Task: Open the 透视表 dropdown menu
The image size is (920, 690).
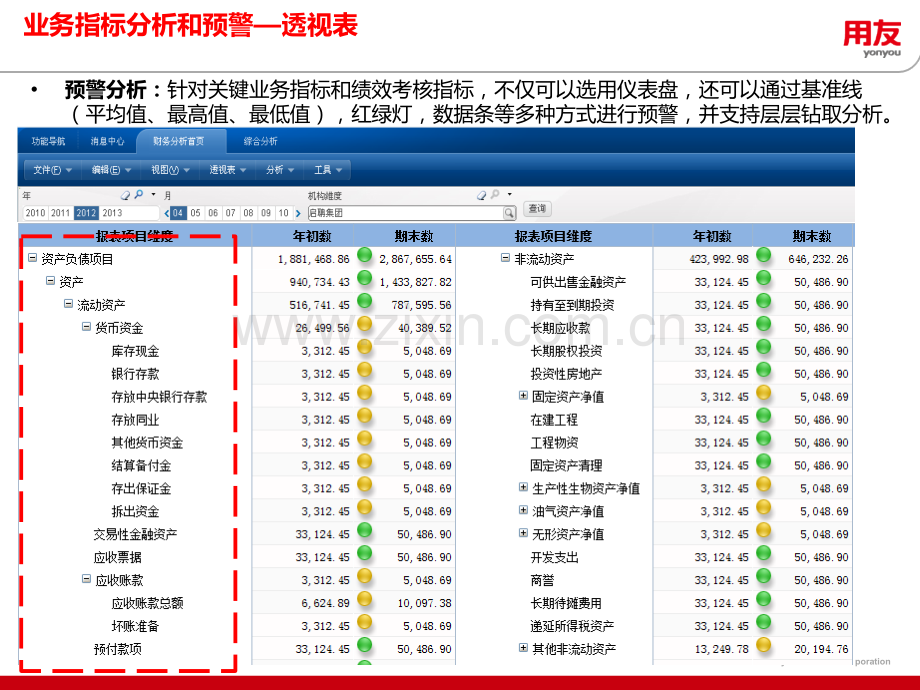Action: (x=228, y=170)
